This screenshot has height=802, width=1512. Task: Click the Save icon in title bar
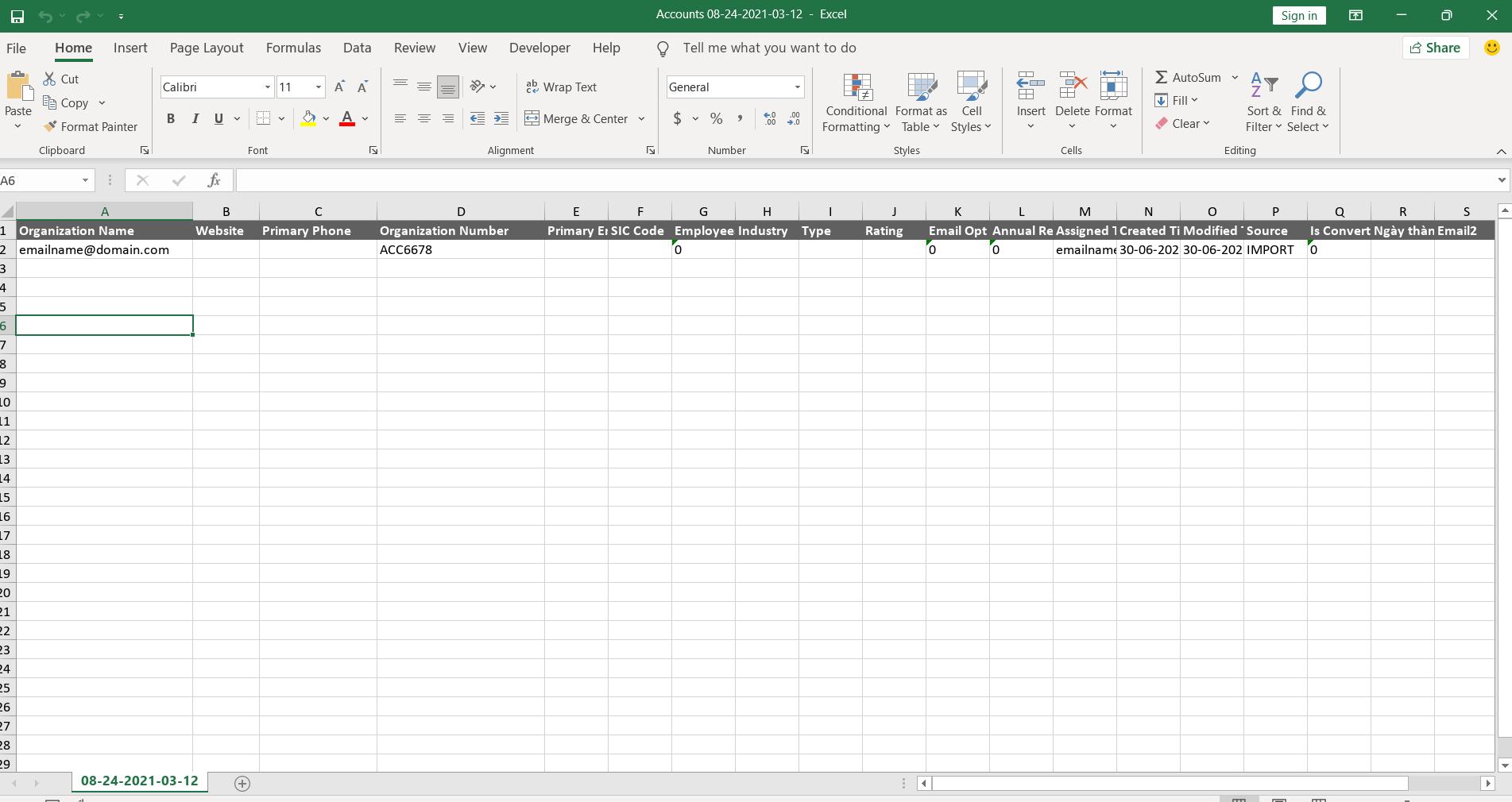coord(17,15)
